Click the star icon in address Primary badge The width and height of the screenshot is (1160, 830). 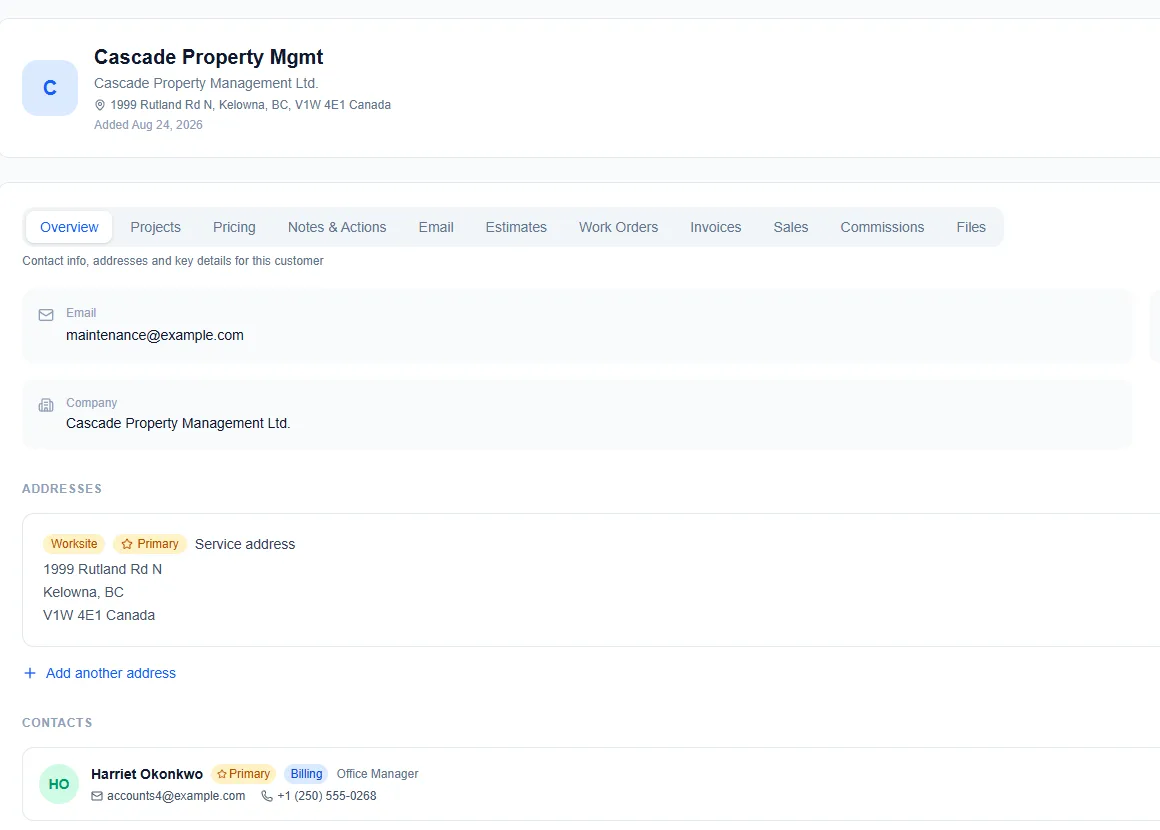pos(127,544)
